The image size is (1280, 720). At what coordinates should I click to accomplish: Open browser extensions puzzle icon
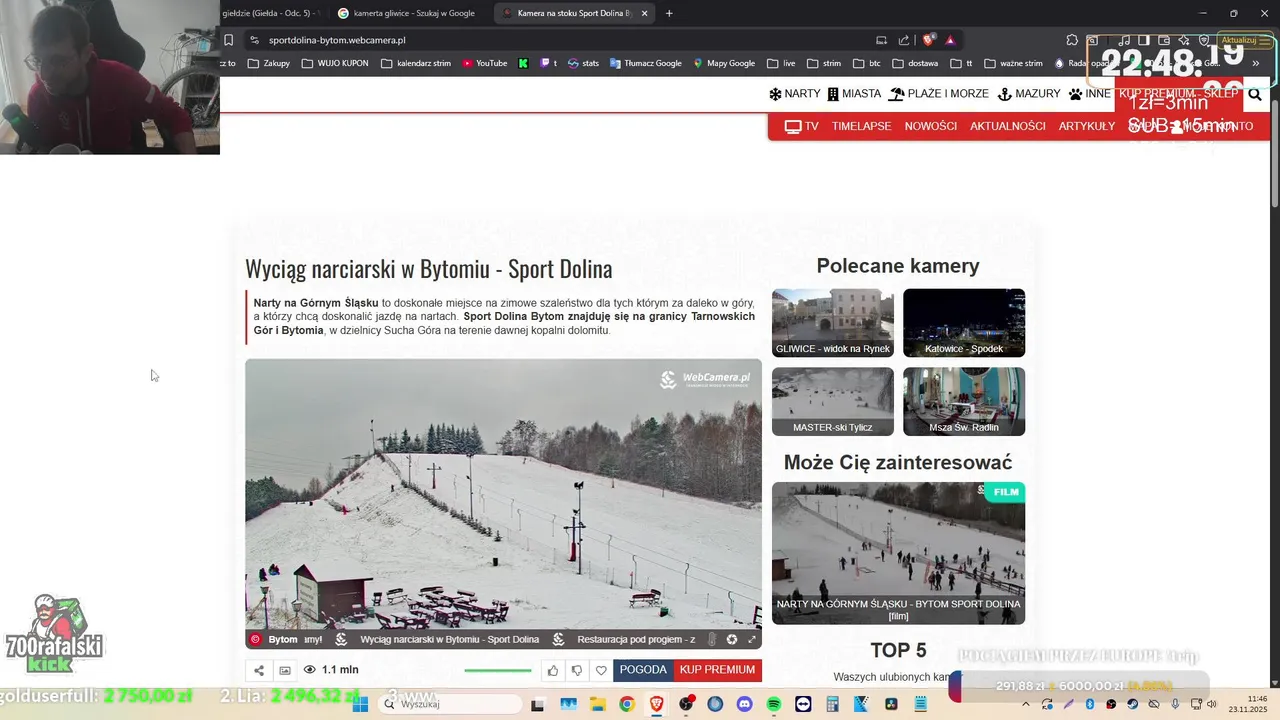[1072, 40]
